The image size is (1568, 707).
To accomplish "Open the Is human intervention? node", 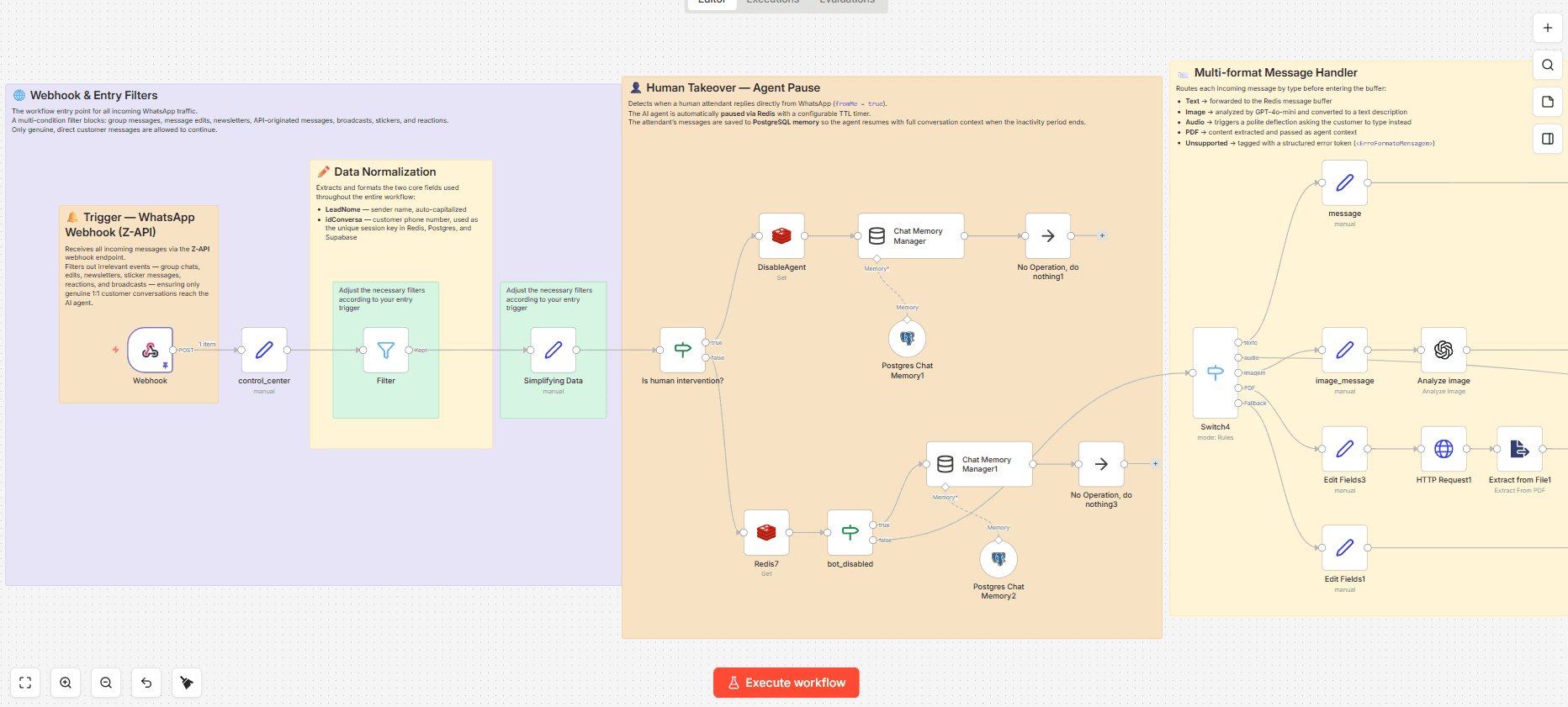I will (x=682, y=350).
